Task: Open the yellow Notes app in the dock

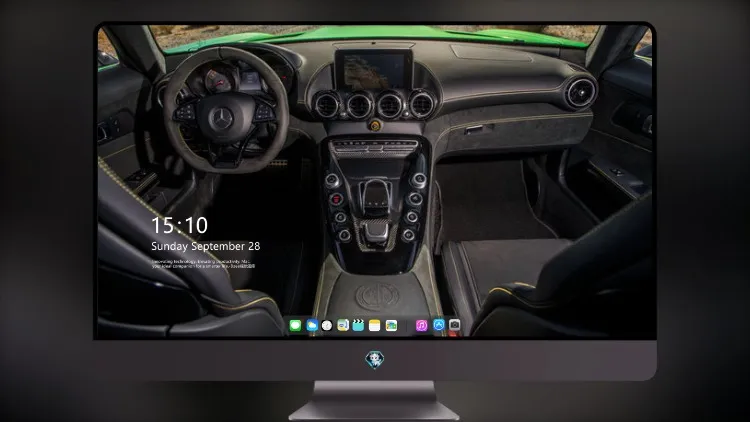Action: click(x=375, y=325)
